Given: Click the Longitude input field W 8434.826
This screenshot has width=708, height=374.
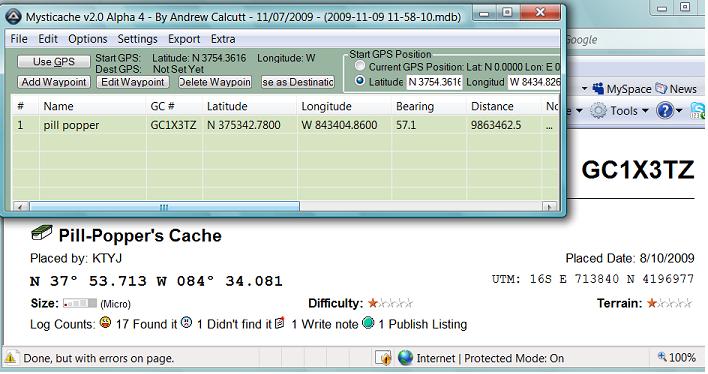Looking at the screenshot, I should [534, 82].
